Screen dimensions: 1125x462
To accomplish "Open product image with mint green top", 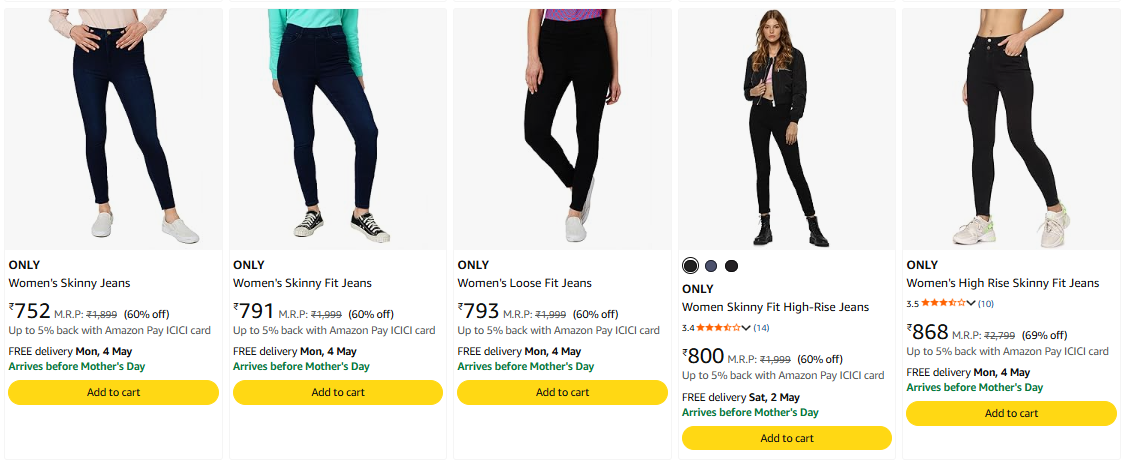I will [338, 128].
